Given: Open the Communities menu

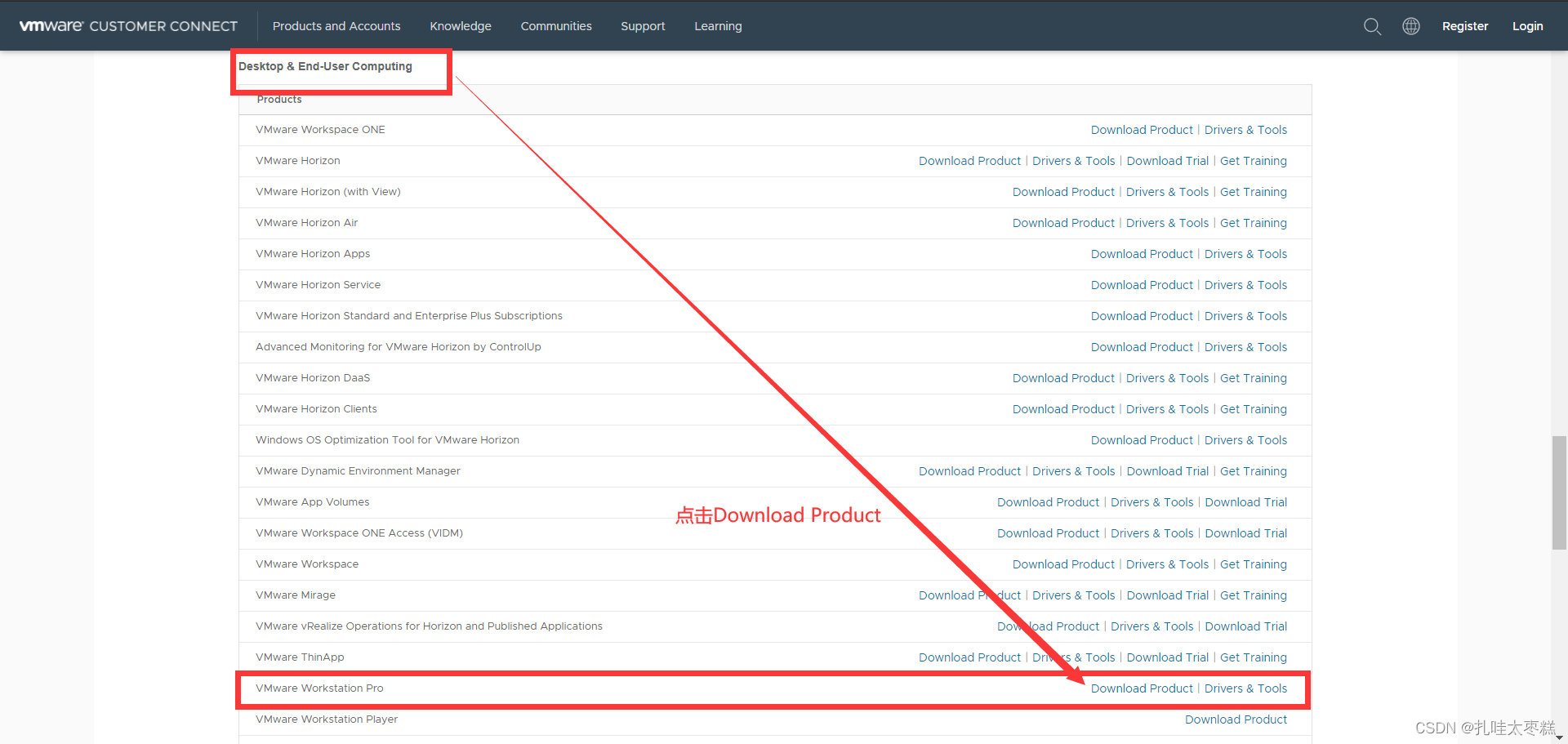Looking at the screenshot, I should click(x=556, y=26).
